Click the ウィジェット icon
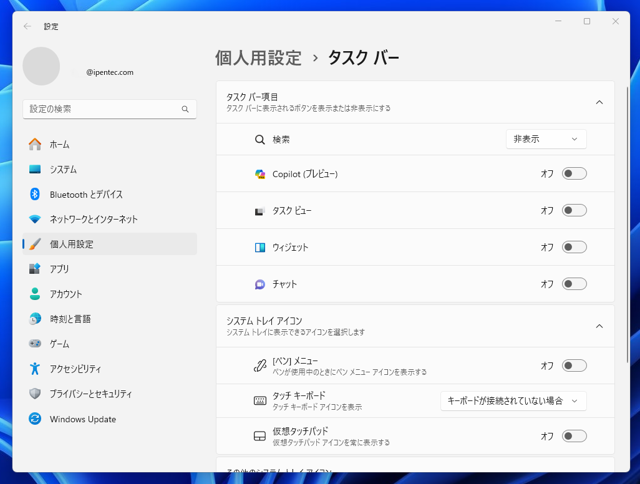The image size is (640, 484). point(260,247)
